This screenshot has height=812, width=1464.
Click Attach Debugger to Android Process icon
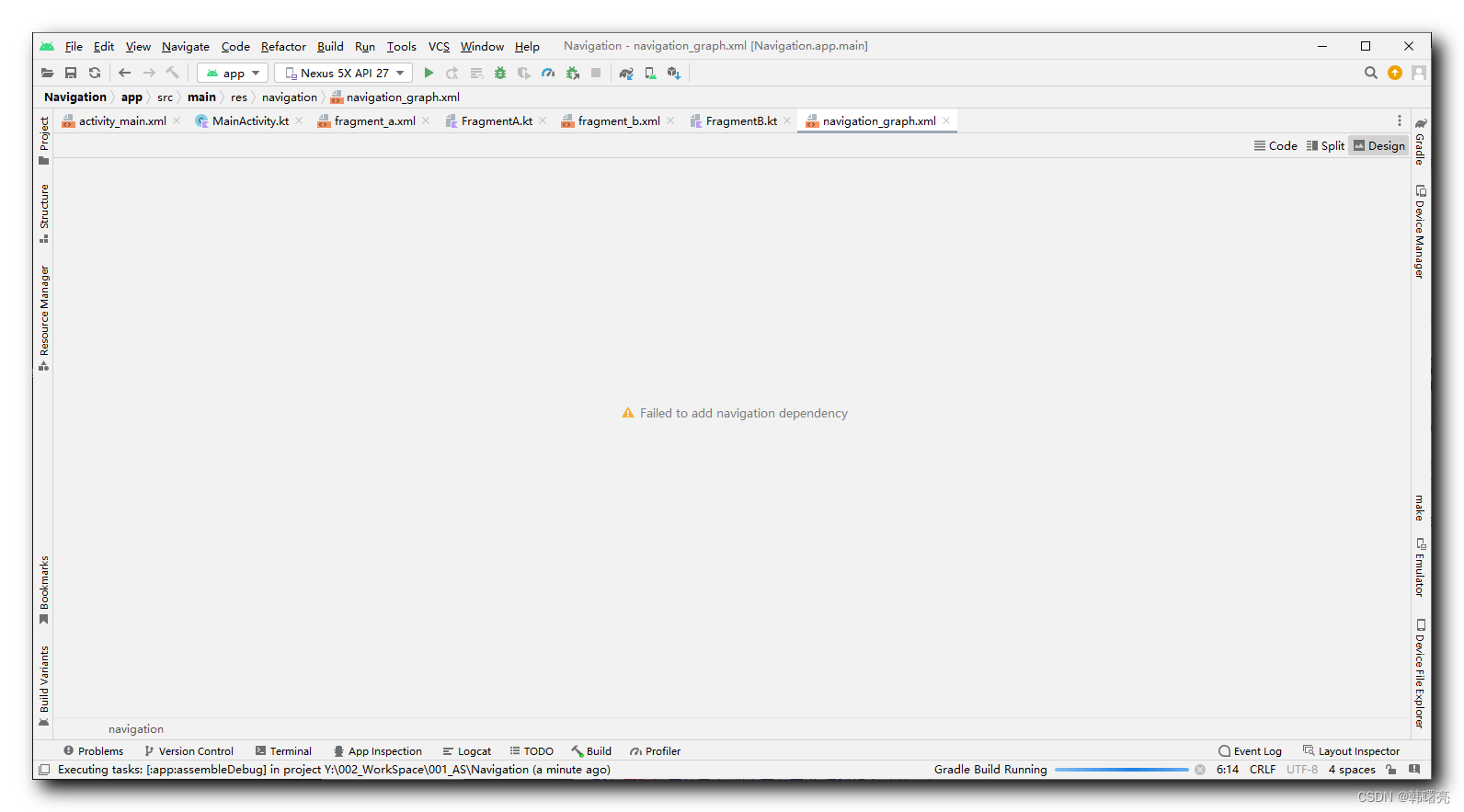572,73
